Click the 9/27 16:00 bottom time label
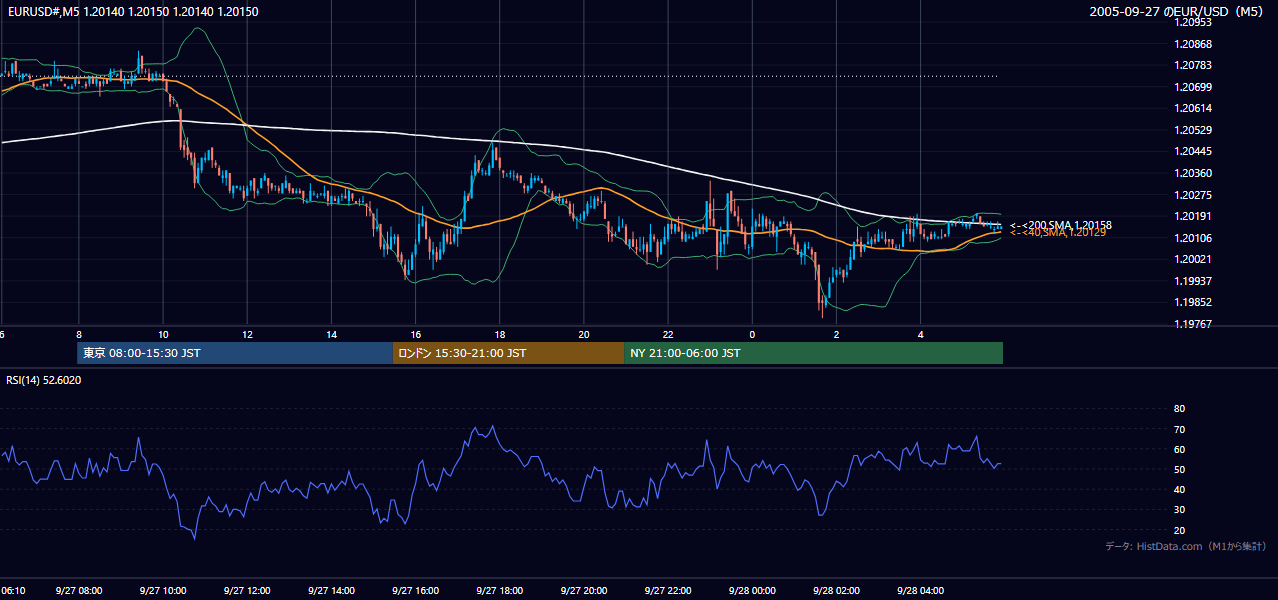The height and width of the screenshot is (600, 1278). click(415, 591)
